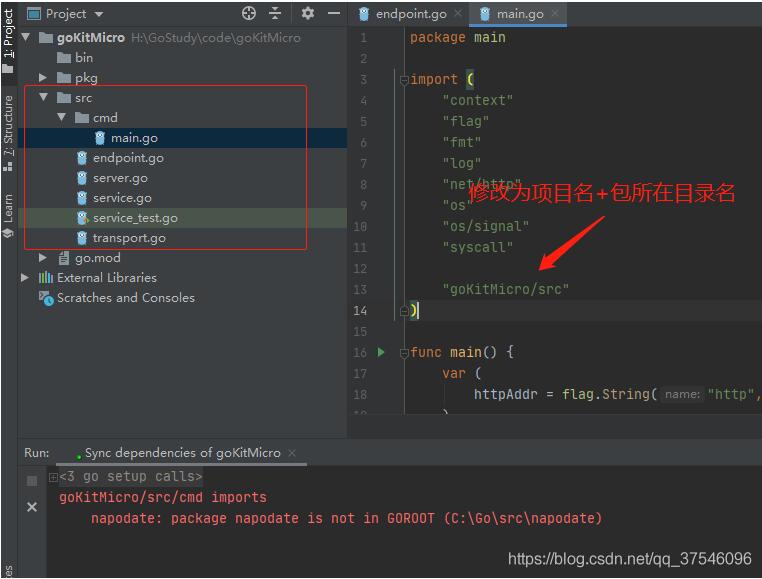Click the collapse all icon in Project panel

276,13
